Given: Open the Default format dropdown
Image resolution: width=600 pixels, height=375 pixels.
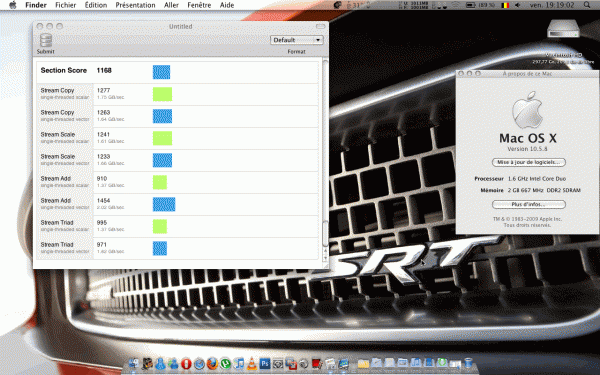Looking at the screenshot, I should tap(297, 40).
